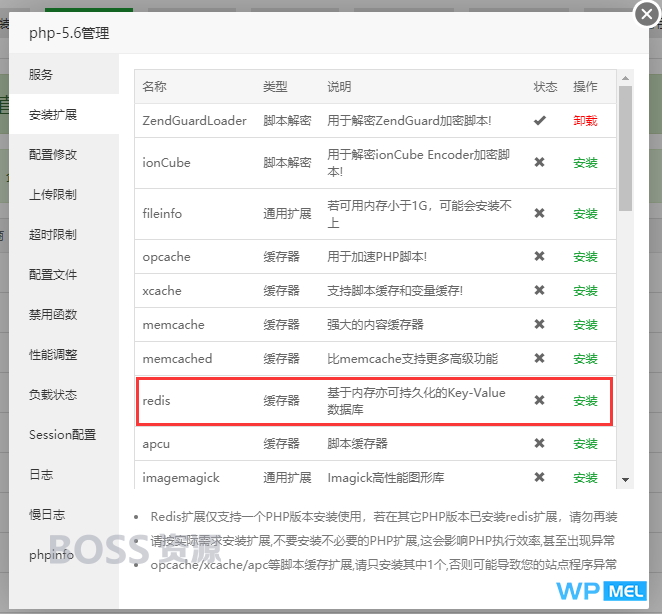Click the scrollbar down arrow
This screenshot has height=614, width=662.
(626, 480)
